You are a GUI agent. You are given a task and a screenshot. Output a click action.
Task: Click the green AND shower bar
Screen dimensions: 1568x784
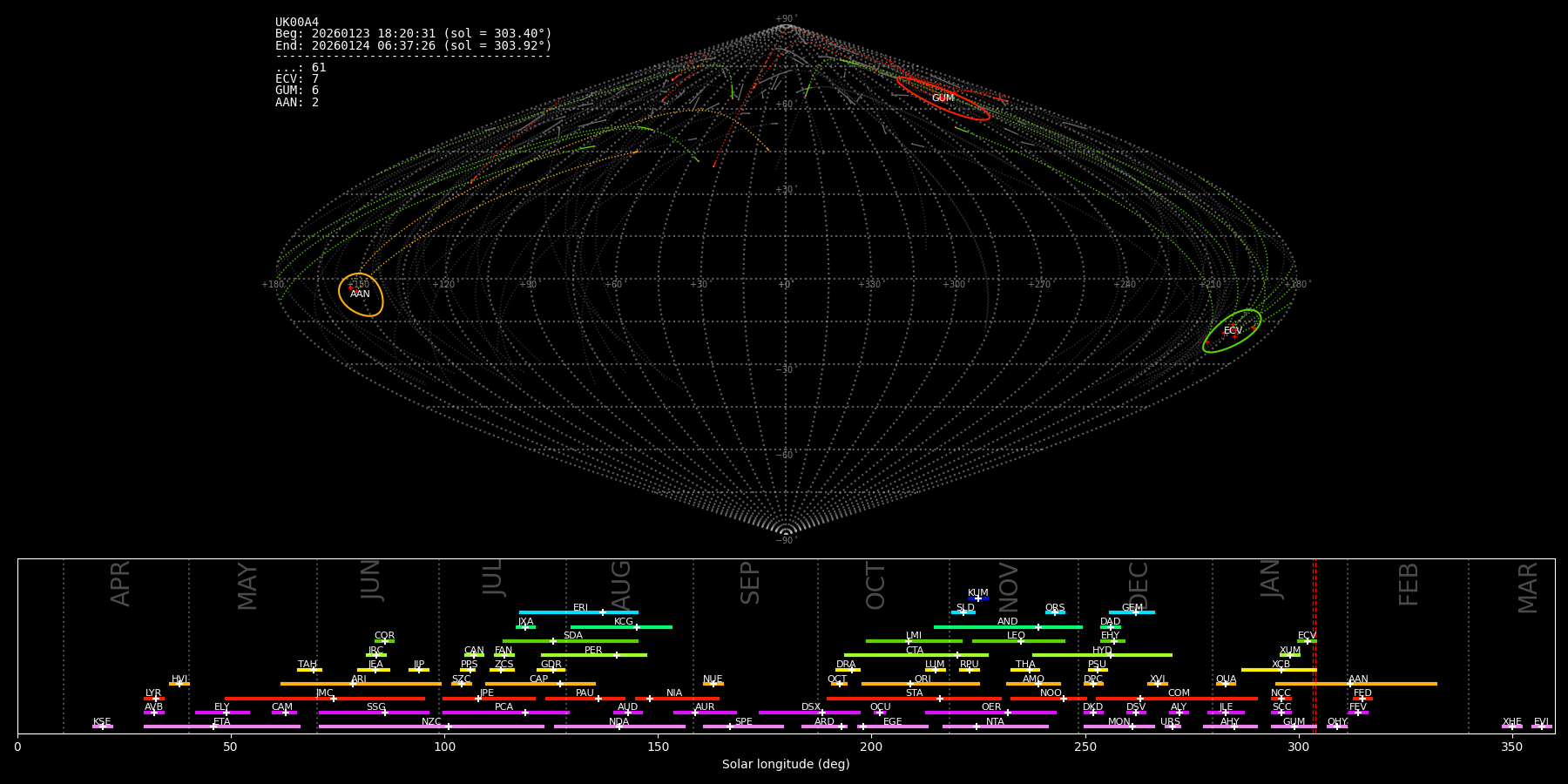point(1008,627)
